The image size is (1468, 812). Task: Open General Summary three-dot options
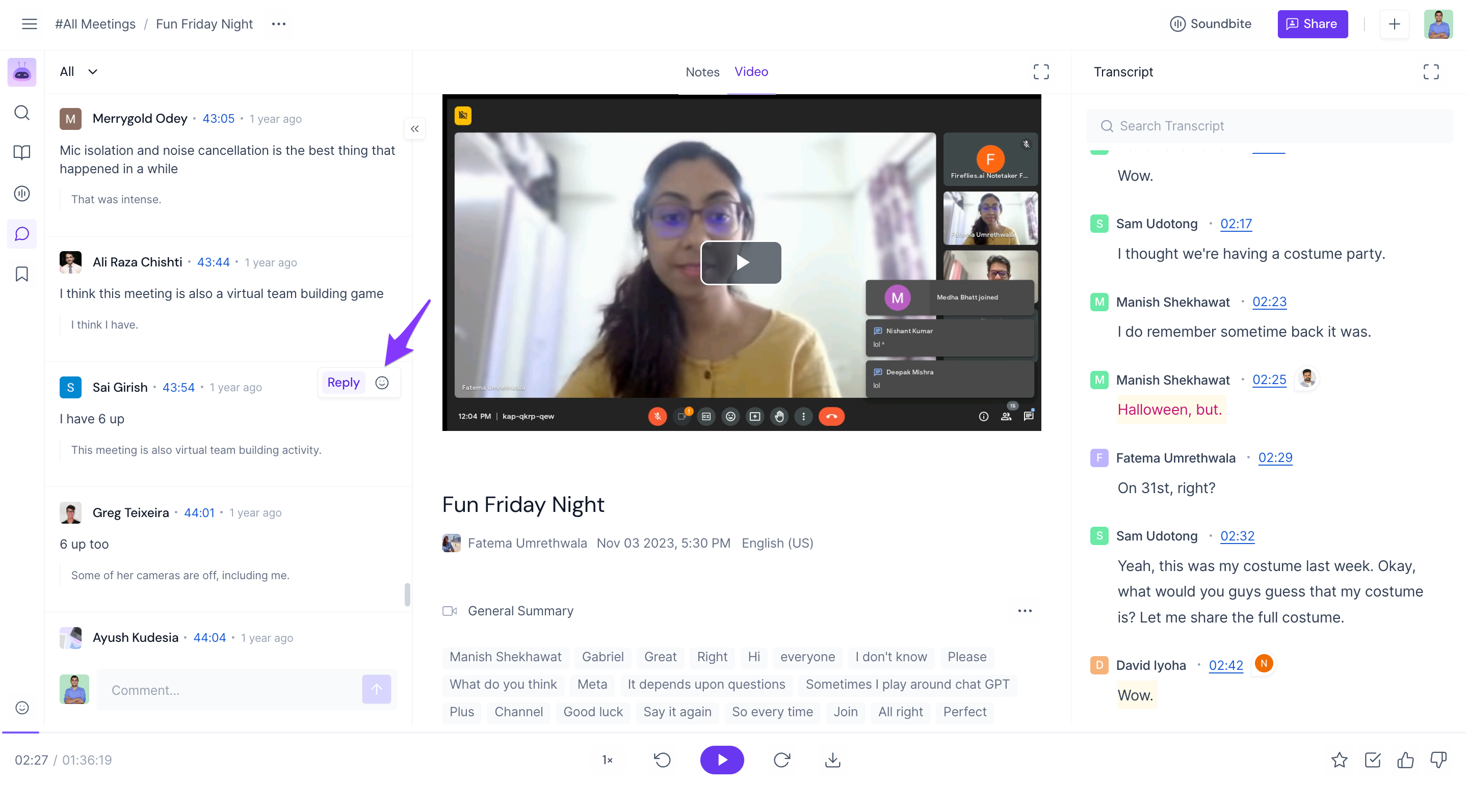tap(1025, 611)
